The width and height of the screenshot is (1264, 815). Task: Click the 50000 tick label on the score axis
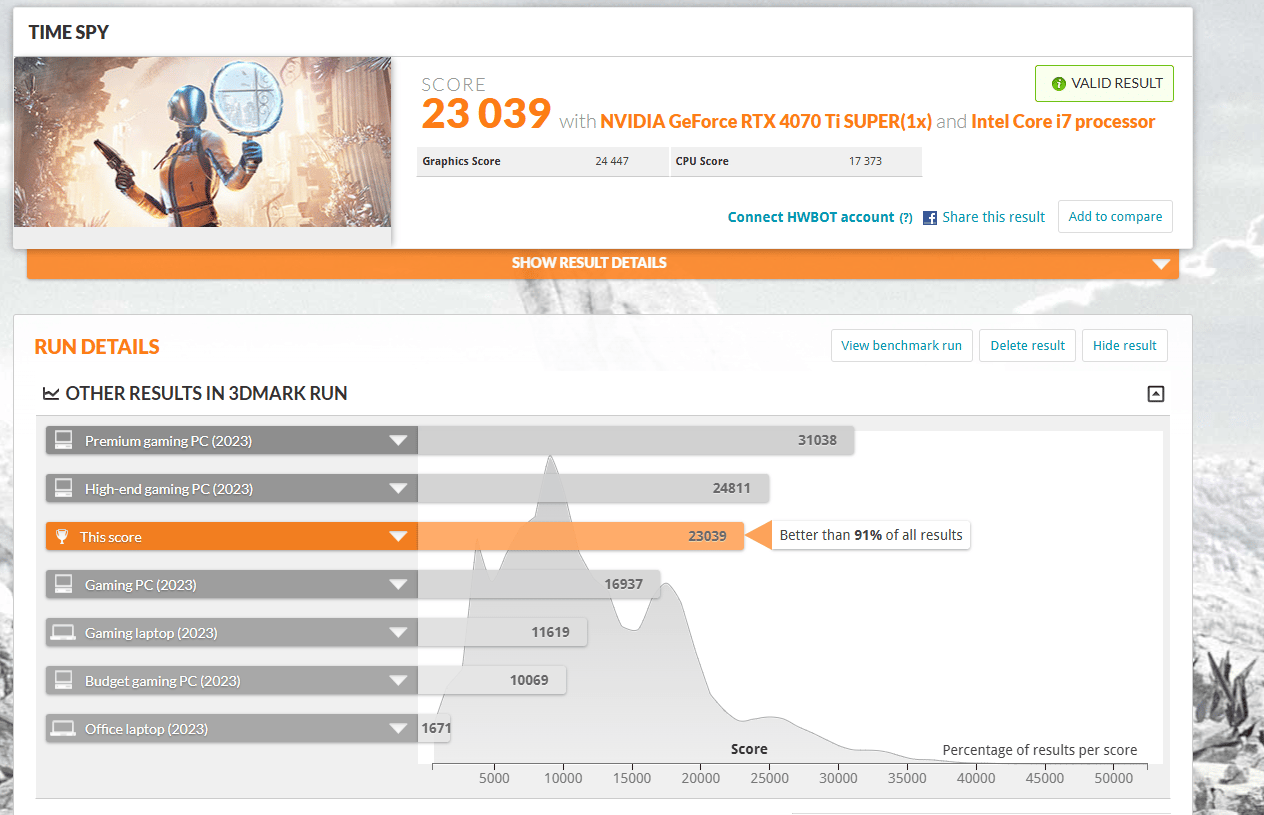pyautogui.click(x=1114, y=778)
